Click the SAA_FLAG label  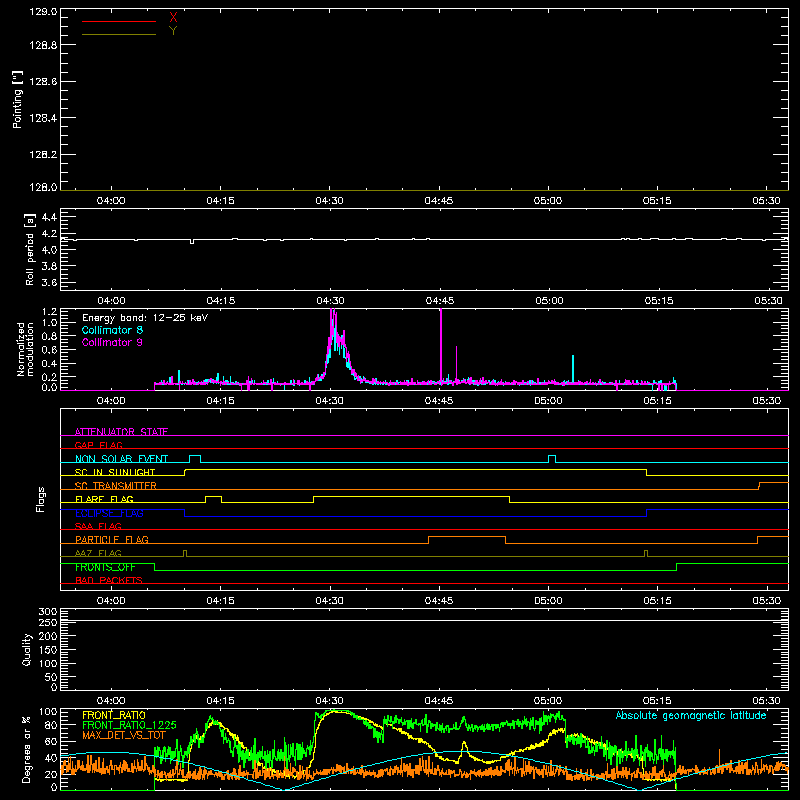pos(98,526)
